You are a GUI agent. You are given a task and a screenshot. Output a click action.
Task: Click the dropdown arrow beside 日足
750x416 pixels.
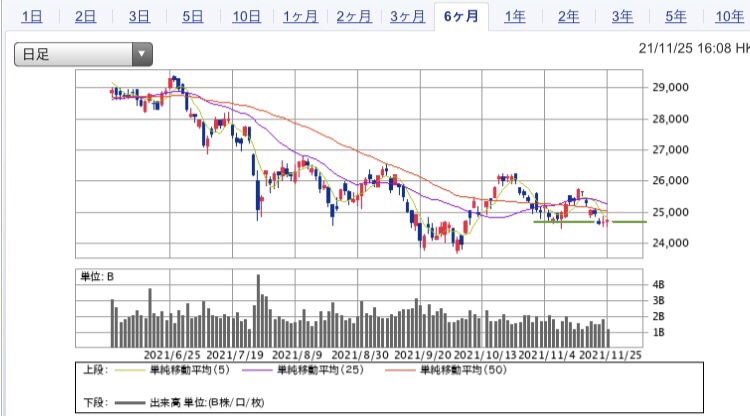pos(142,54)
